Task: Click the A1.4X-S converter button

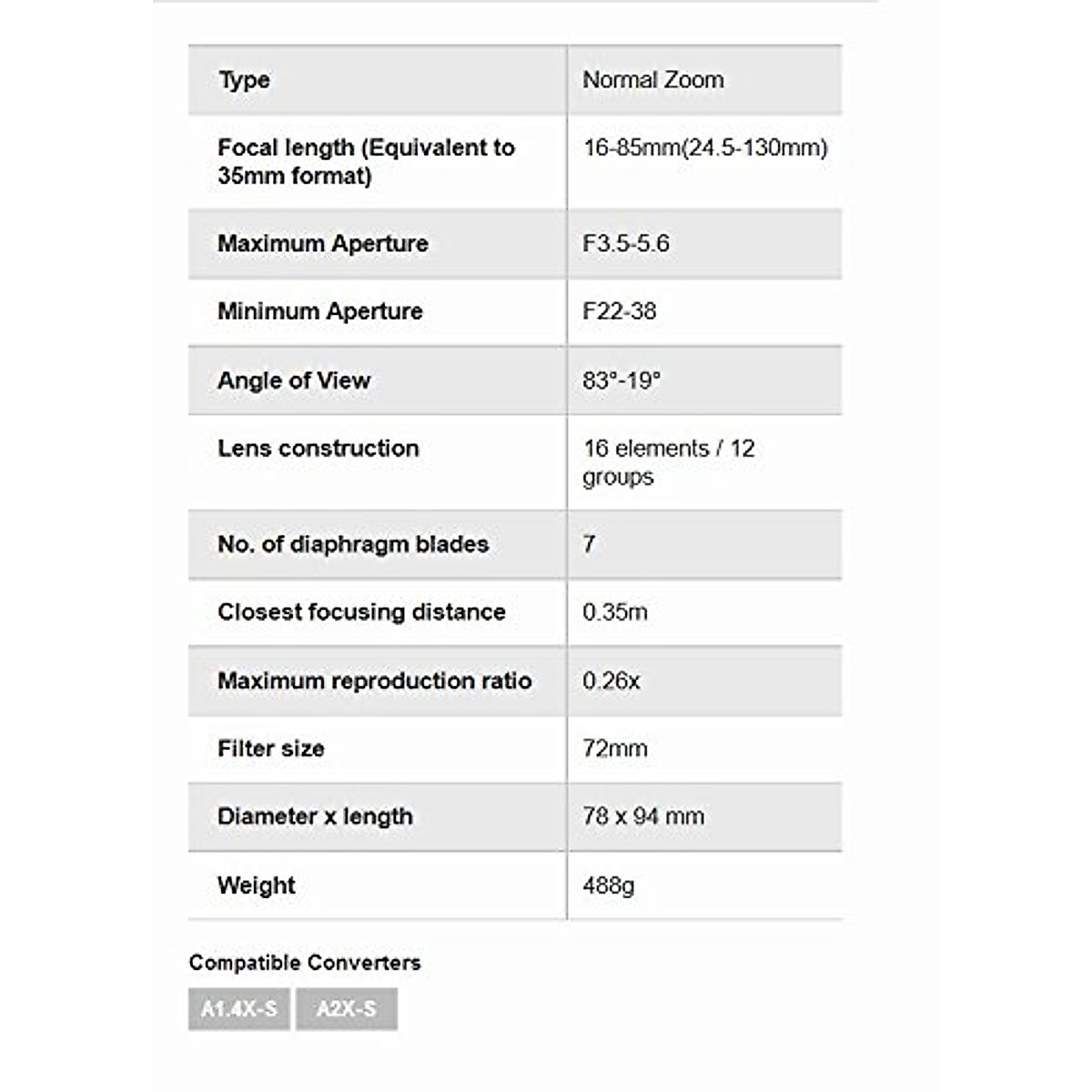Action: [238, 1009]
